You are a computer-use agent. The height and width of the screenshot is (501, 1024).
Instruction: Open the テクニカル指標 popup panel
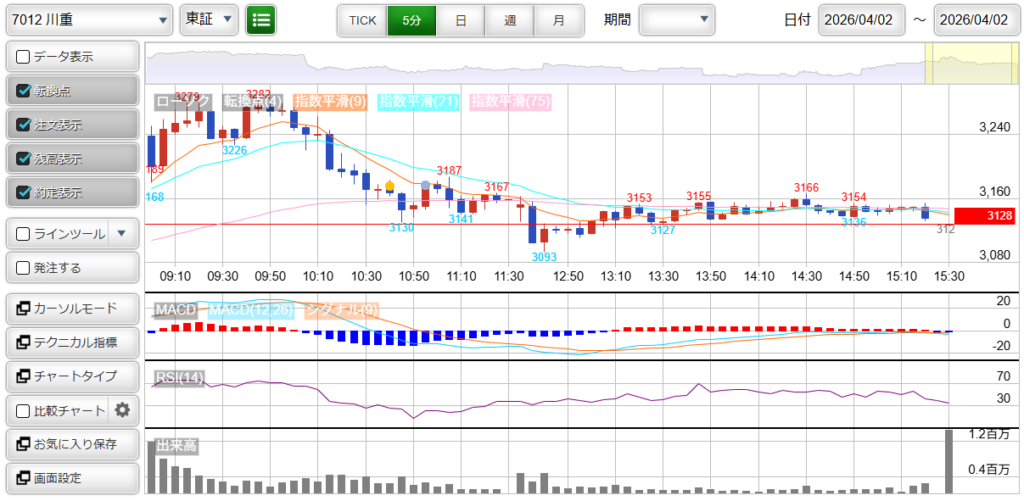(x=72, y=342)
